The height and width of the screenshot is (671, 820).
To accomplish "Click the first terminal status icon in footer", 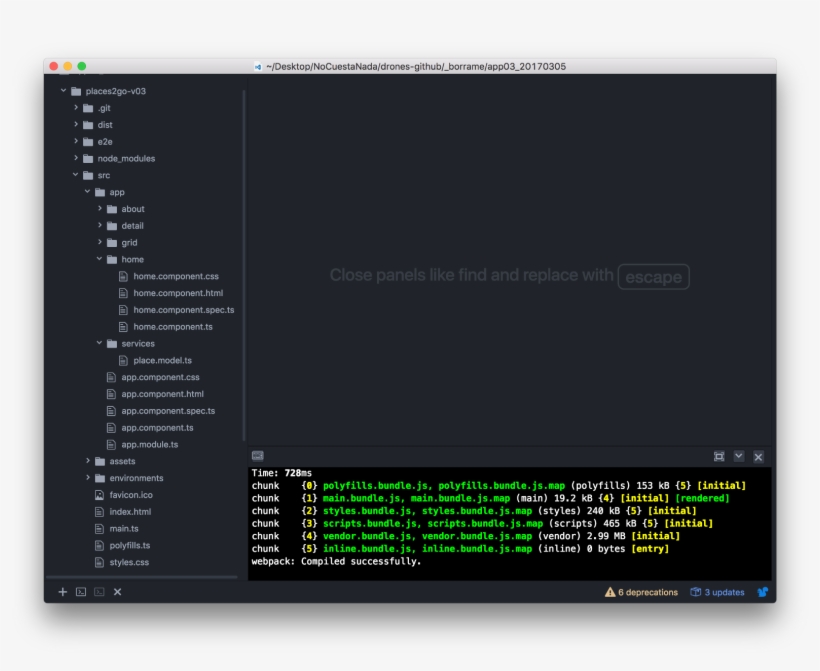I will 81,591.
